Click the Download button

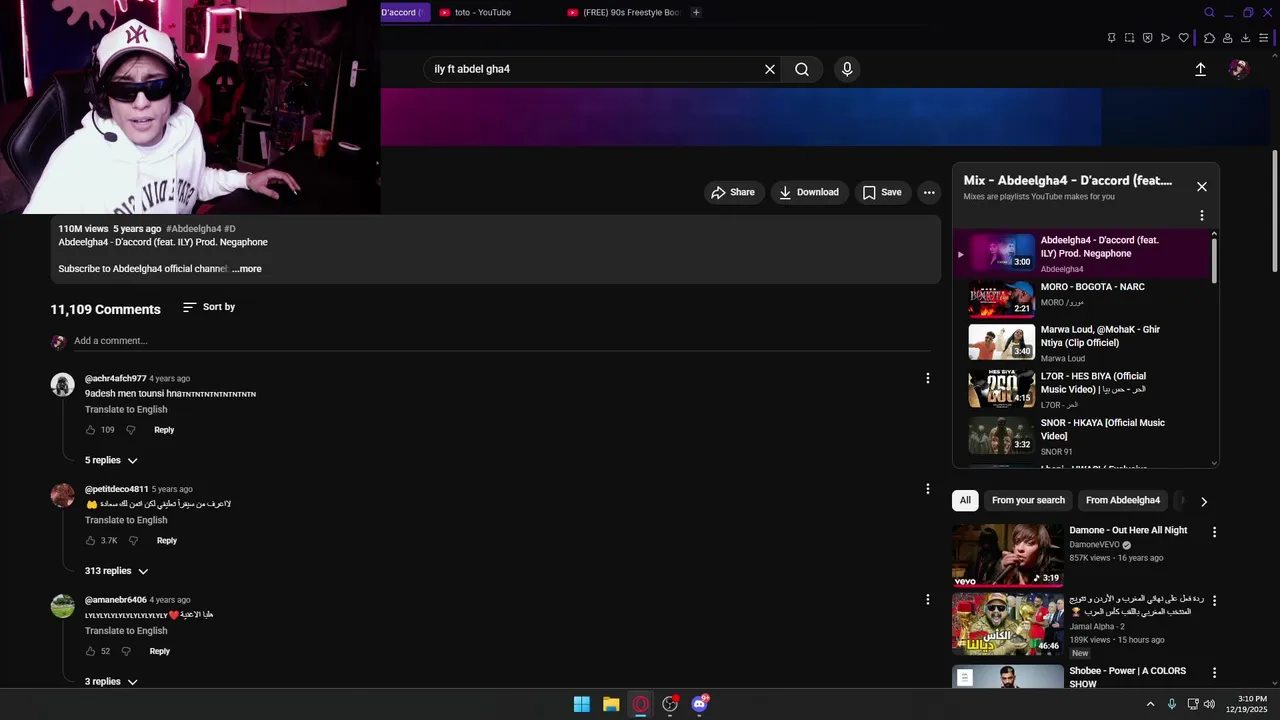(809, 192)
